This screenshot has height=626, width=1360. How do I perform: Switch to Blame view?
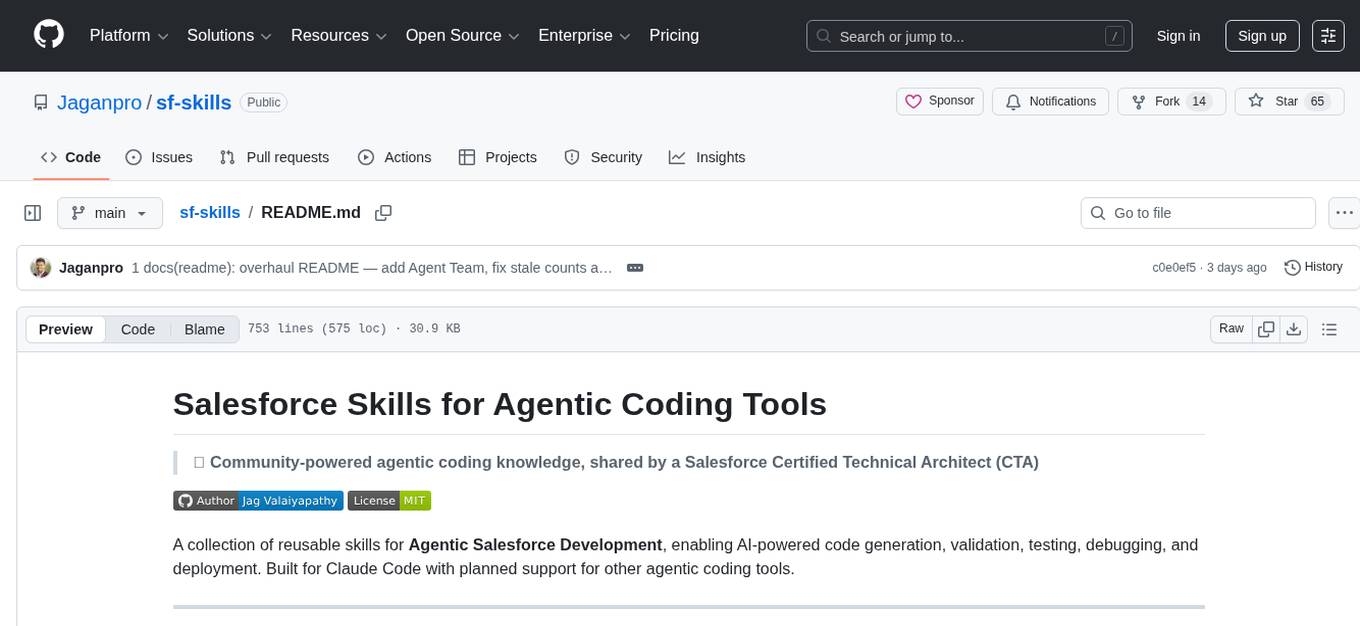point(204,329)
